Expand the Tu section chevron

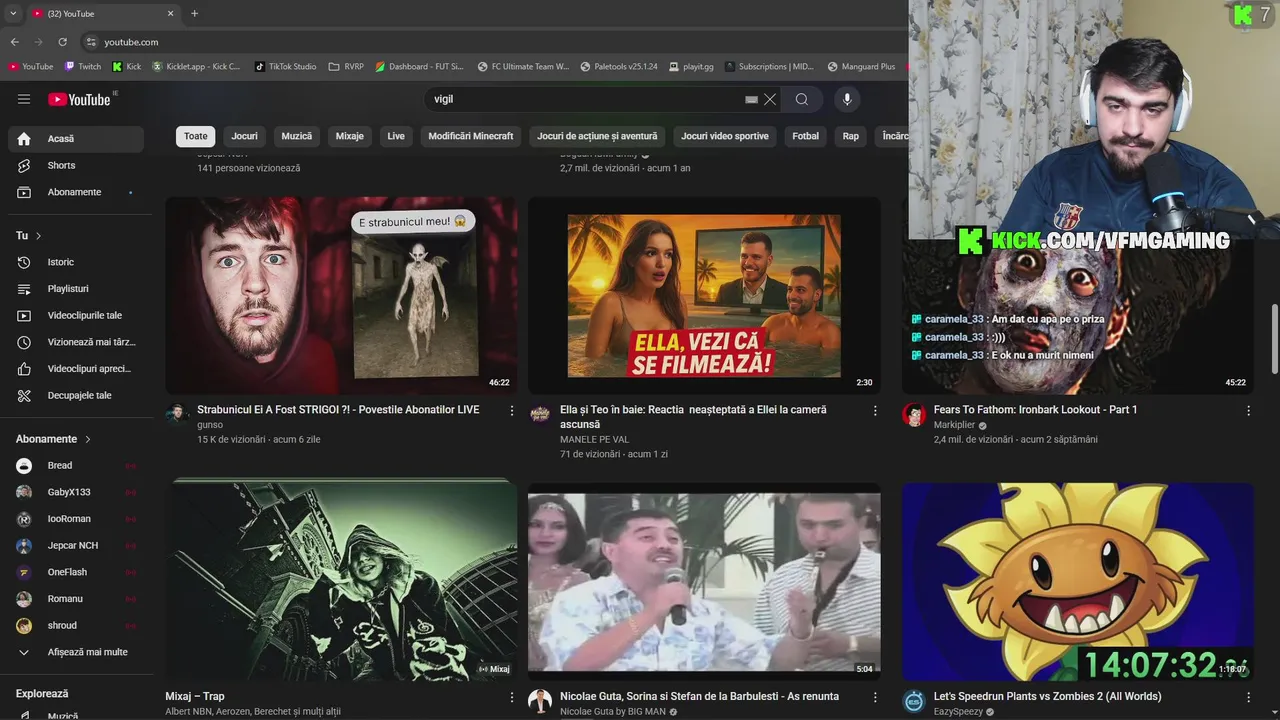pos(38,236)
